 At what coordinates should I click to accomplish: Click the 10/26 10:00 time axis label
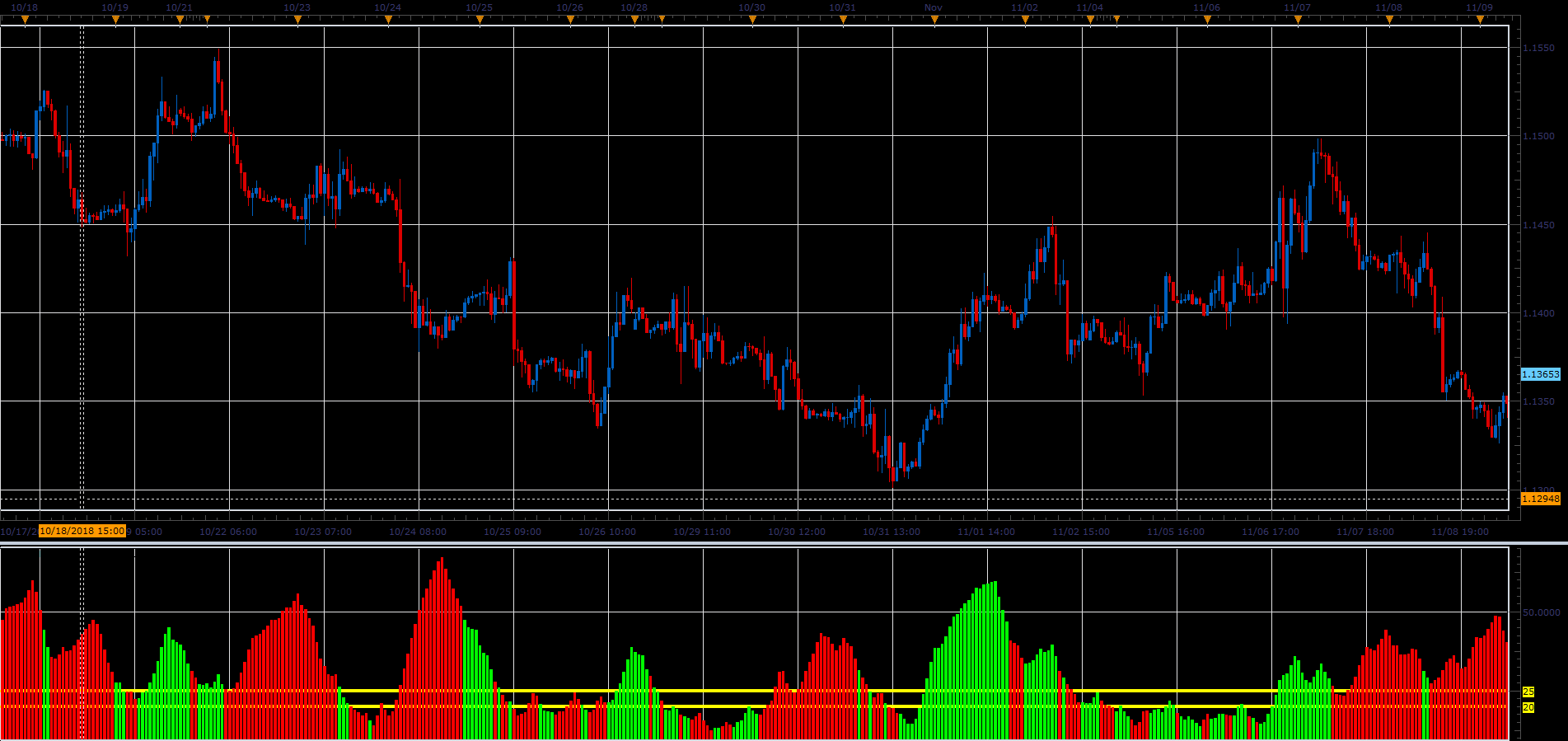(x=607, y=532)
